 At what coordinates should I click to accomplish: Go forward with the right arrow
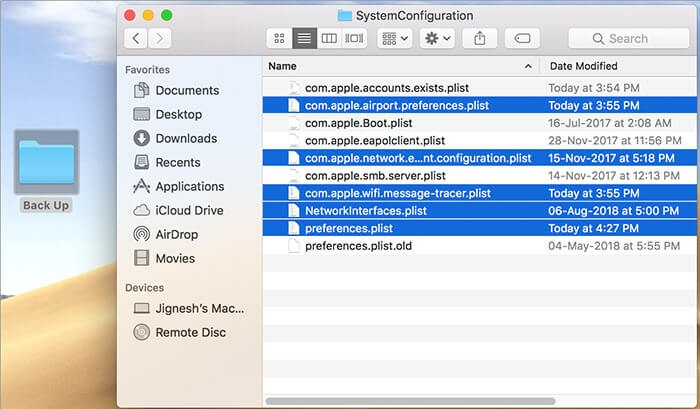[x=159, y=38]
